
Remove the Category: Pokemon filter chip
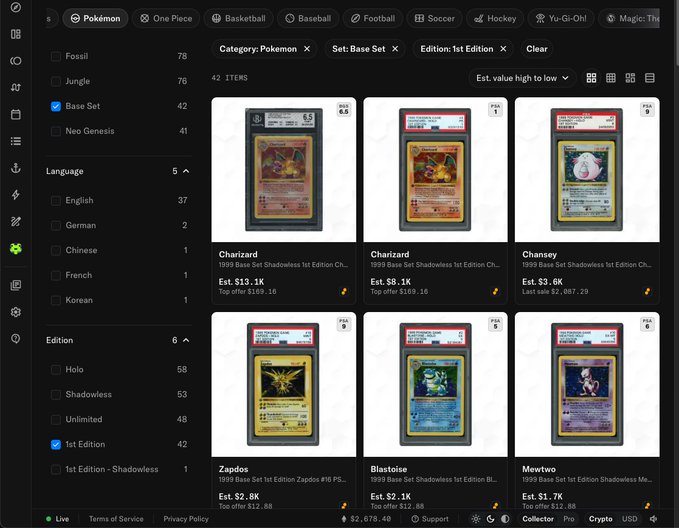coord(307,49)
